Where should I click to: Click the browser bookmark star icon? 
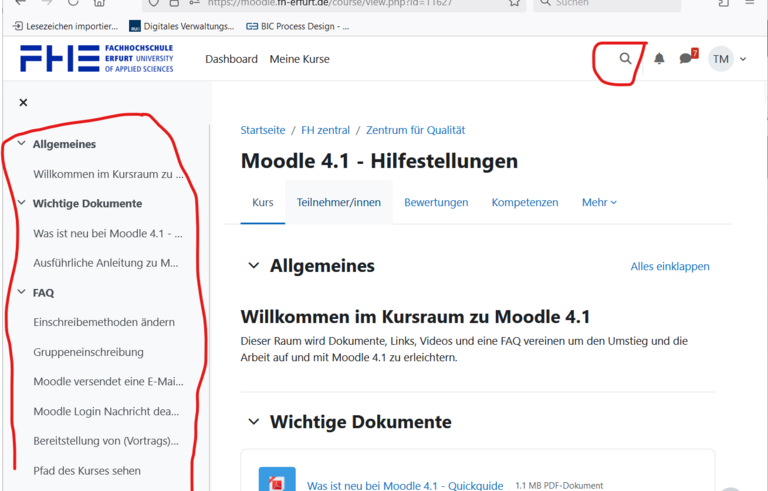point(514,3)
